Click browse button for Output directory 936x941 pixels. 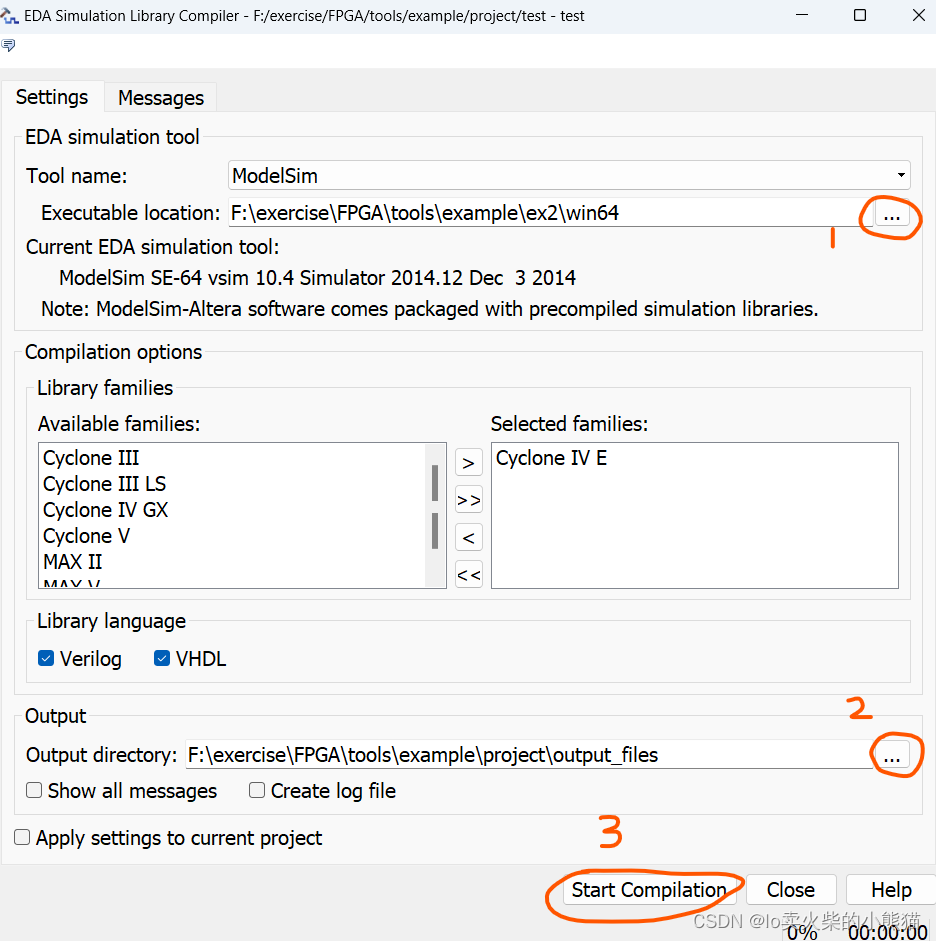tap(892, 756)
